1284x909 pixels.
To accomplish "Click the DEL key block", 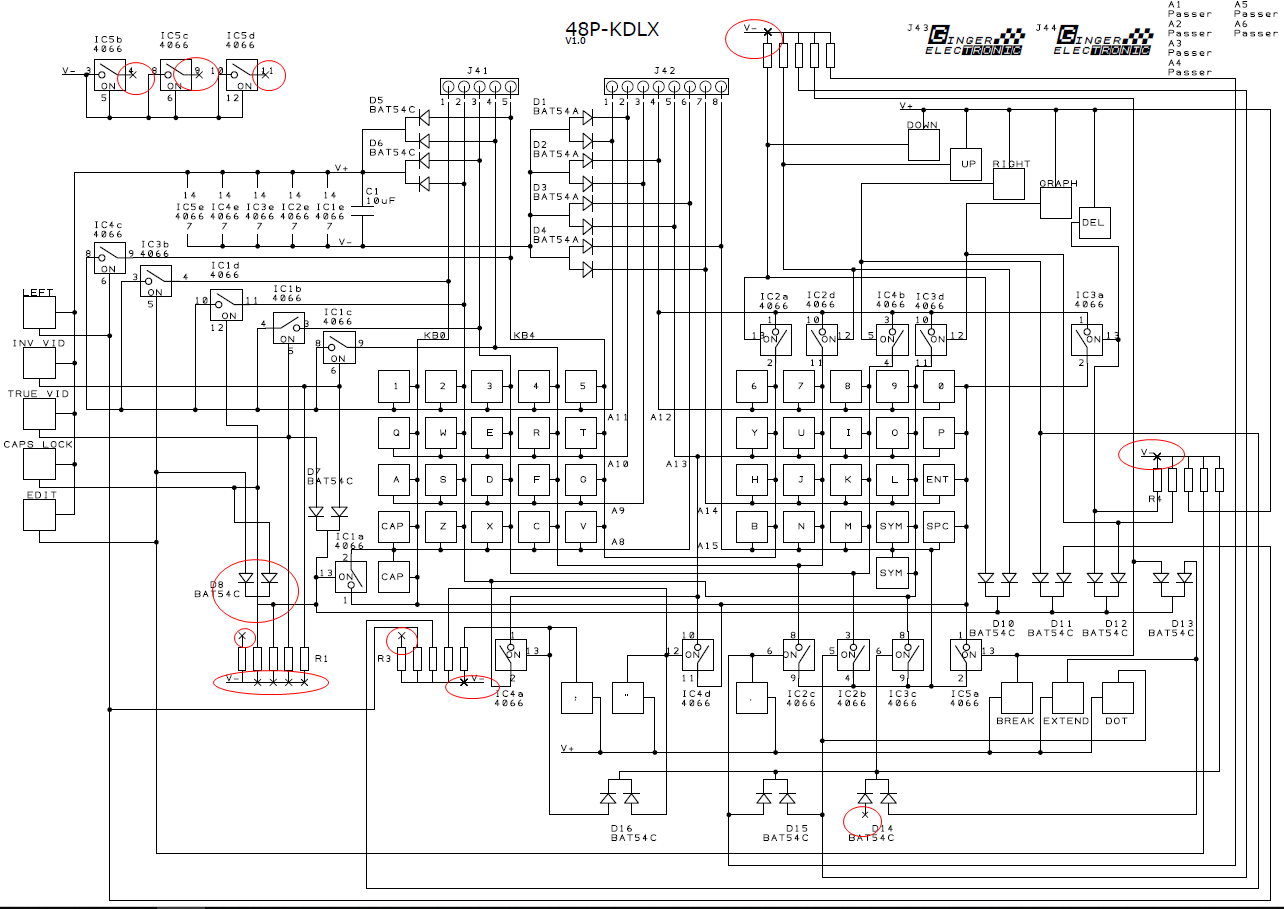I will click(1095, 222).
